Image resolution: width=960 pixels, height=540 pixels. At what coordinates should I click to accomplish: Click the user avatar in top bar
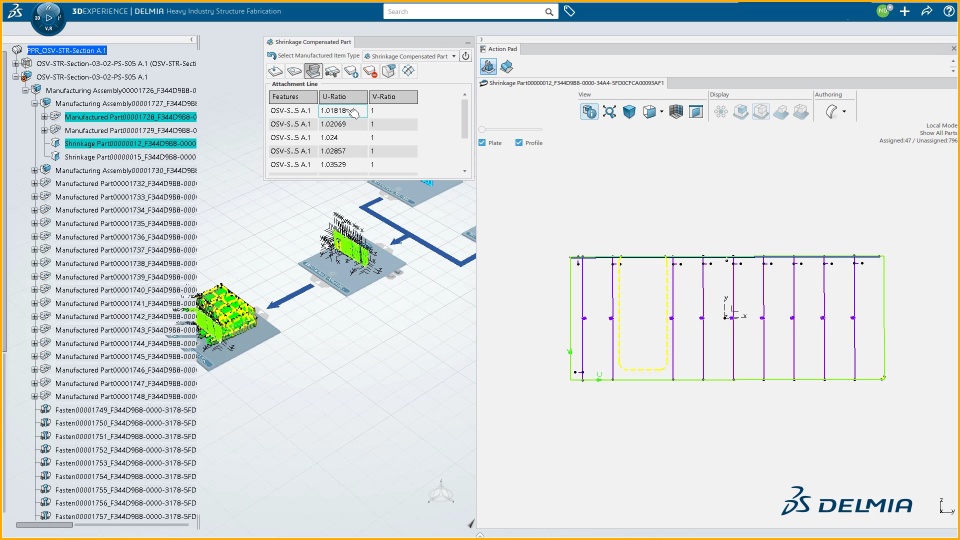click(883, 11)
